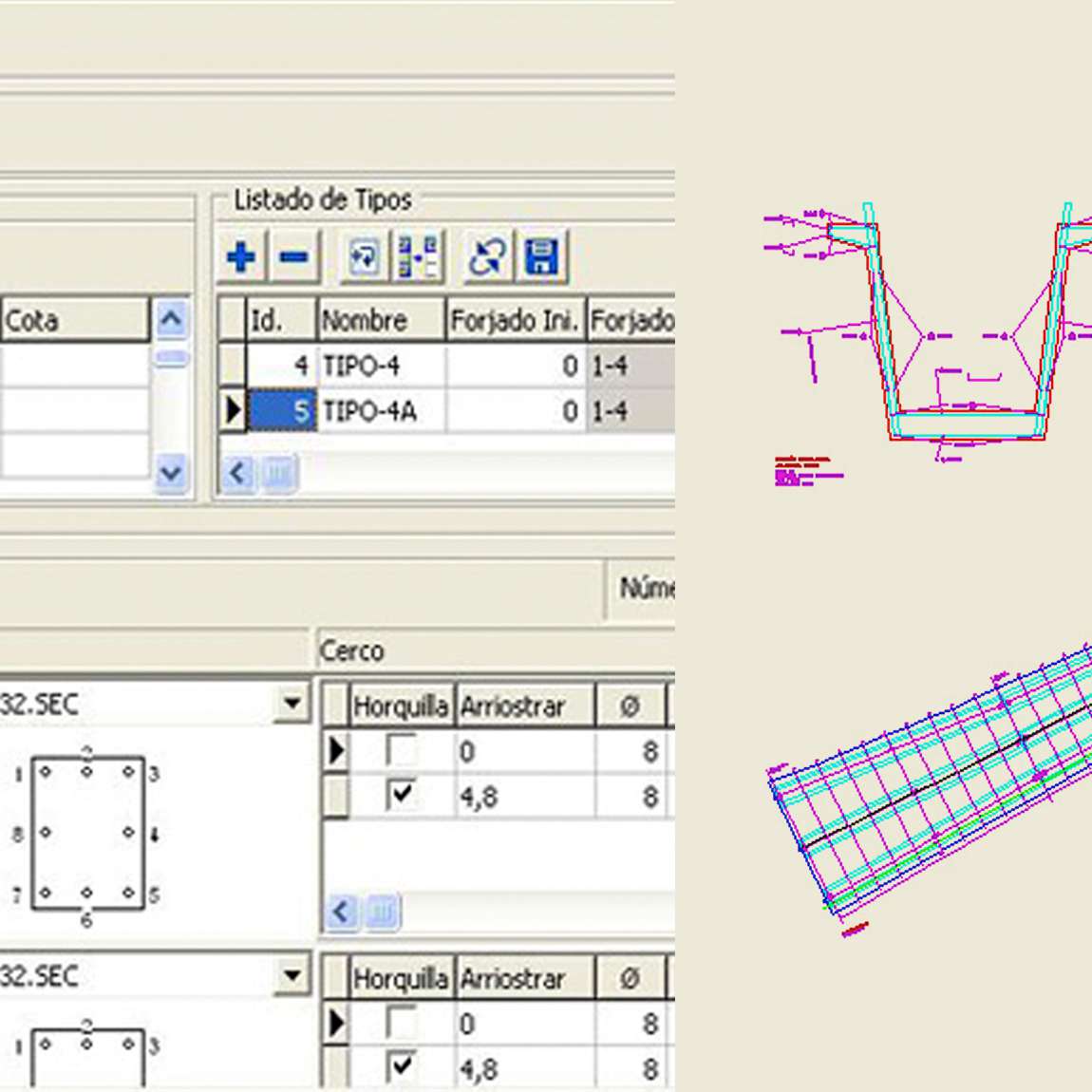Click the refresh types icon
This screenshot has height=1092, width=1092.
point(487,257)
